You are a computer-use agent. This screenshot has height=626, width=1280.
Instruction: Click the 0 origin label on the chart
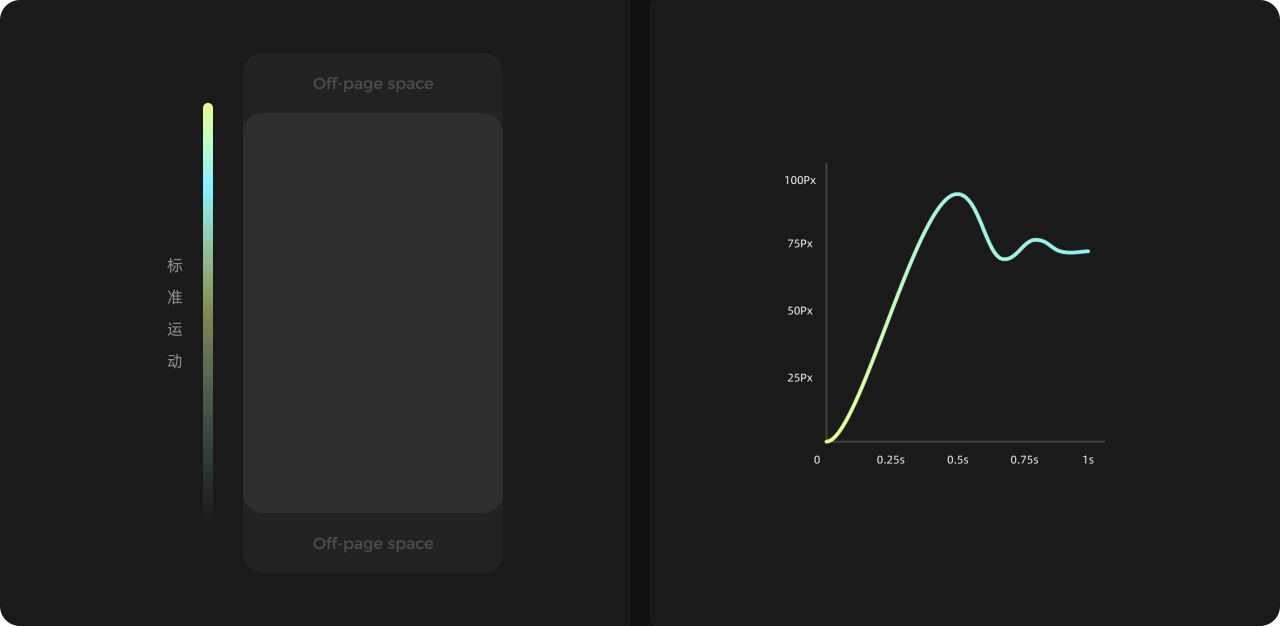817,460
